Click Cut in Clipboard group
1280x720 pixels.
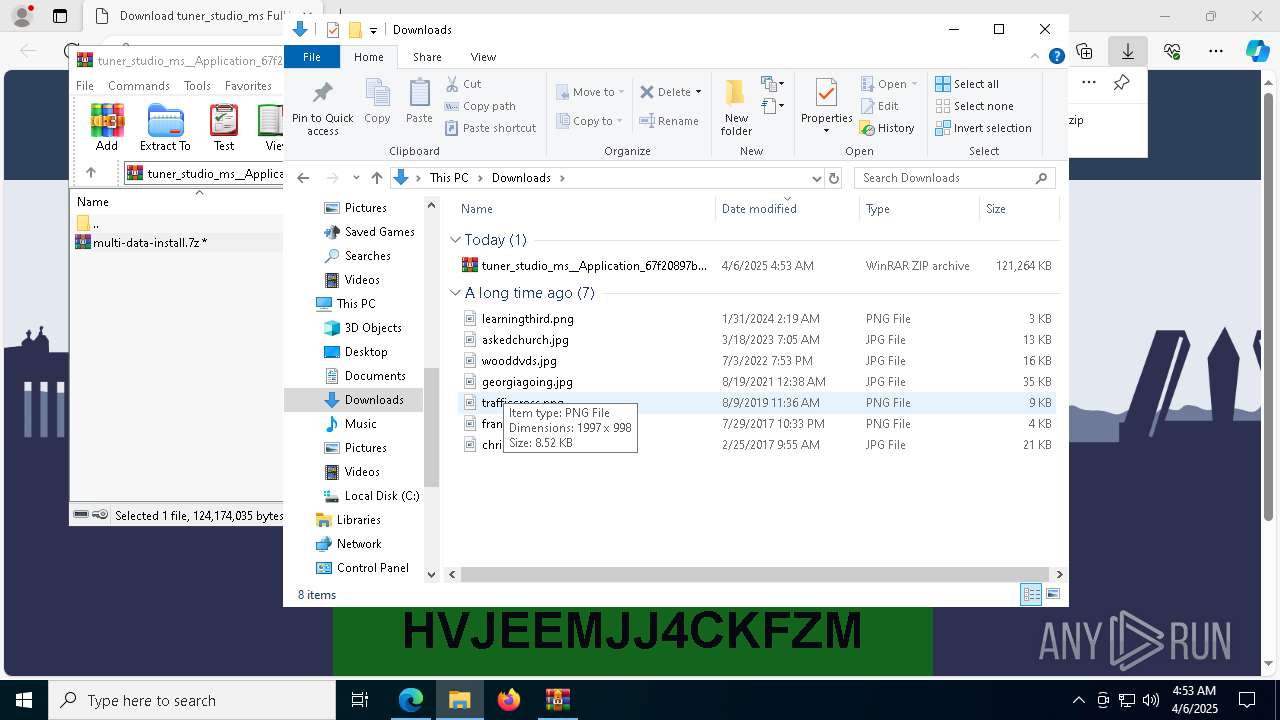463,84
